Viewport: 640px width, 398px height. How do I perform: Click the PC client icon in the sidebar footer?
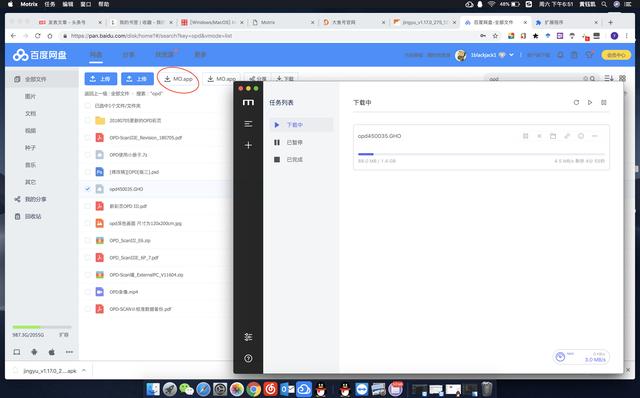tap(17, 352)
